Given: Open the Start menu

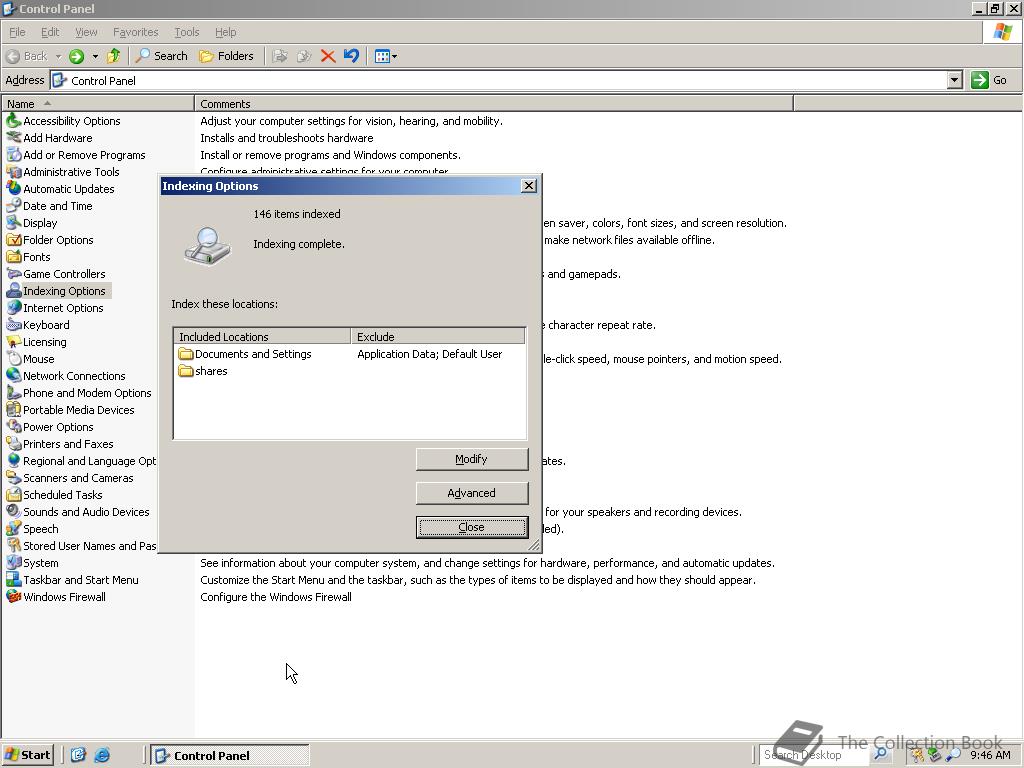Looking at the screenshot, I should (x=27, y=755).
